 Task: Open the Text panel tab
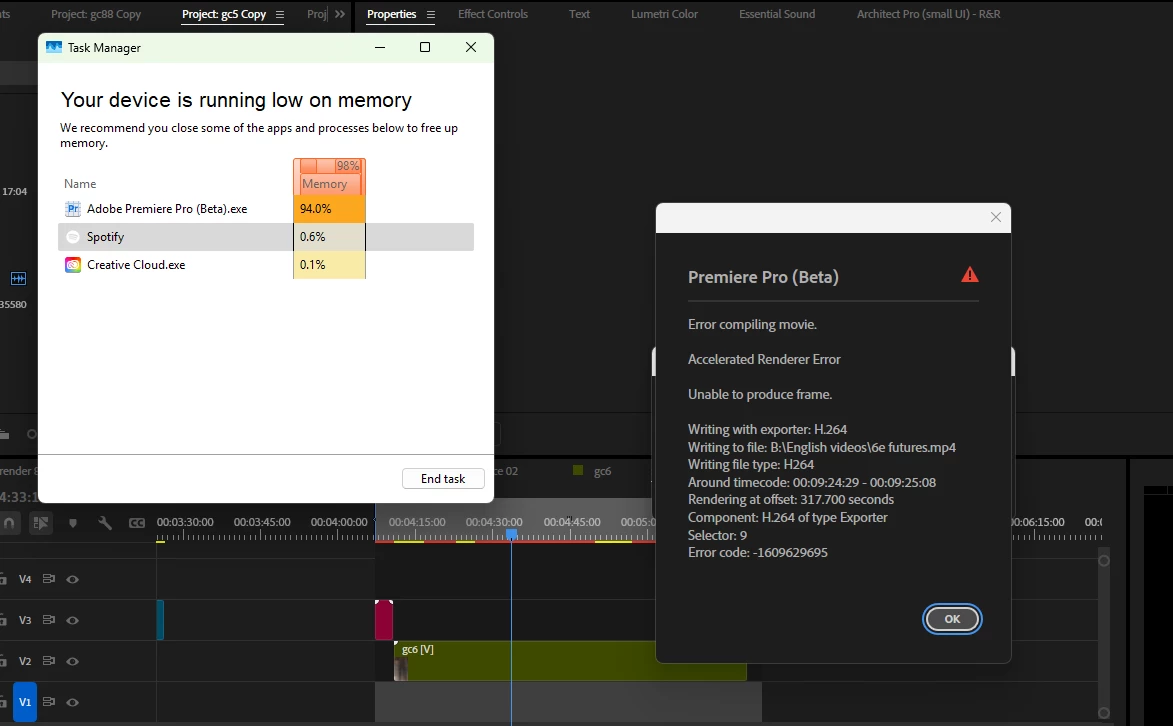click(x=579, y=14)
